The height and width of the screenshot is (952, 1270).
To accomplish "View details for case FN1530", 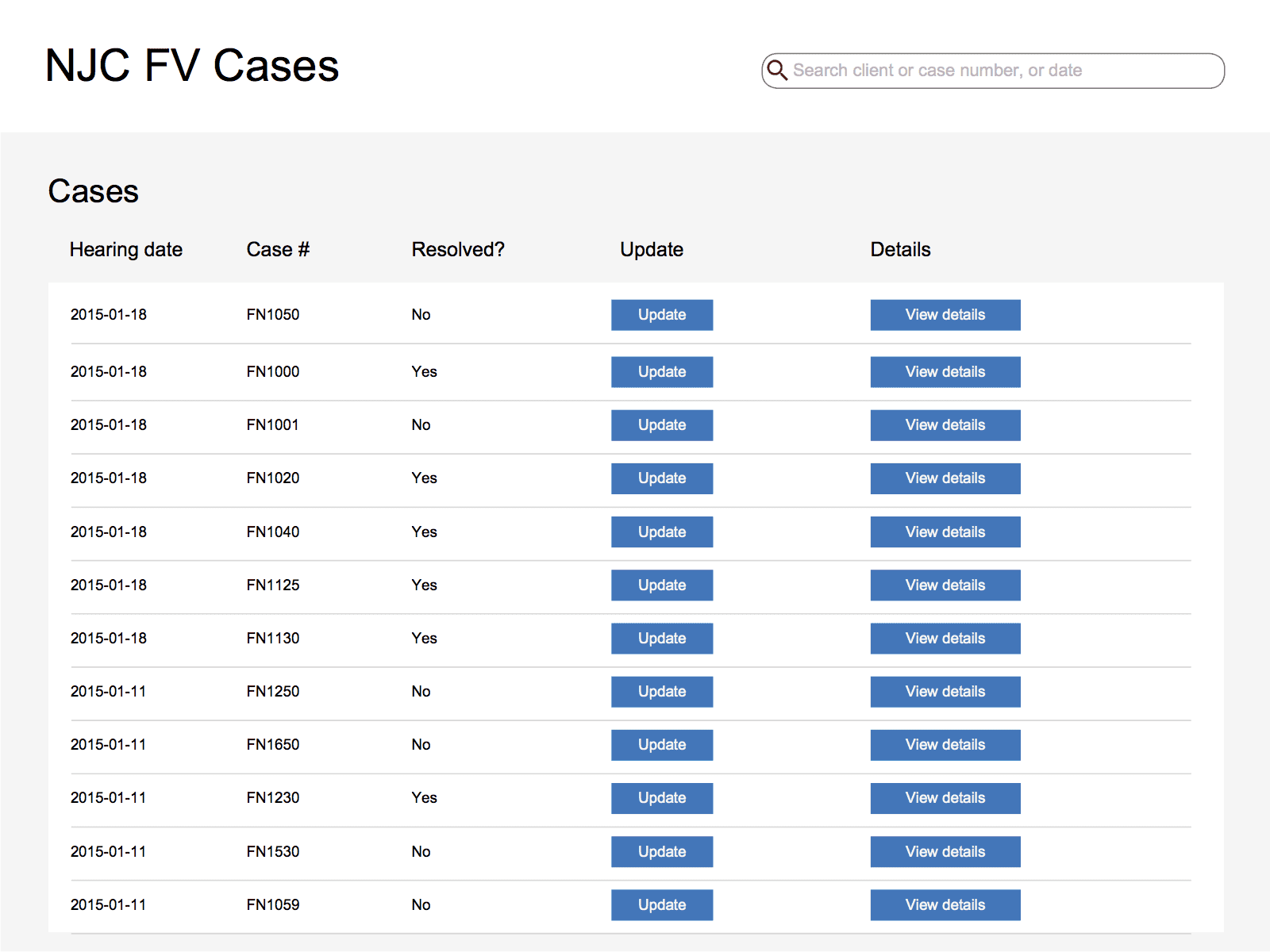I will 945,852.
